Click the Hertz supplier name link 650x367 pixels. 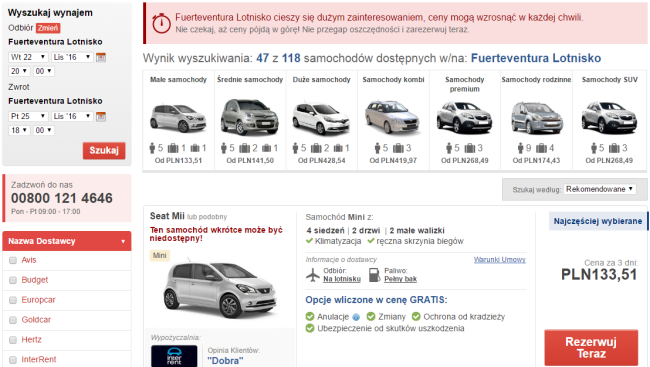click(x=32, y=340)
